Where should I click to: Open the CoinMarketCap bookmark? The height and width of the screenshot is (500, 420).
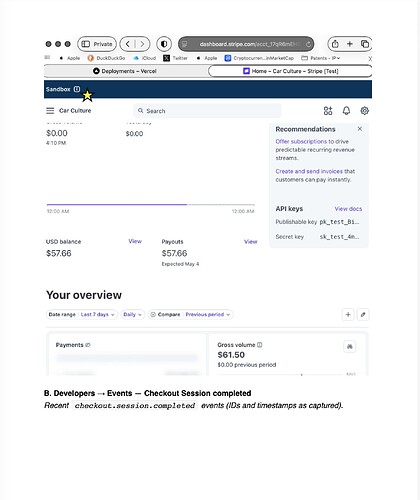coord(259,58)
